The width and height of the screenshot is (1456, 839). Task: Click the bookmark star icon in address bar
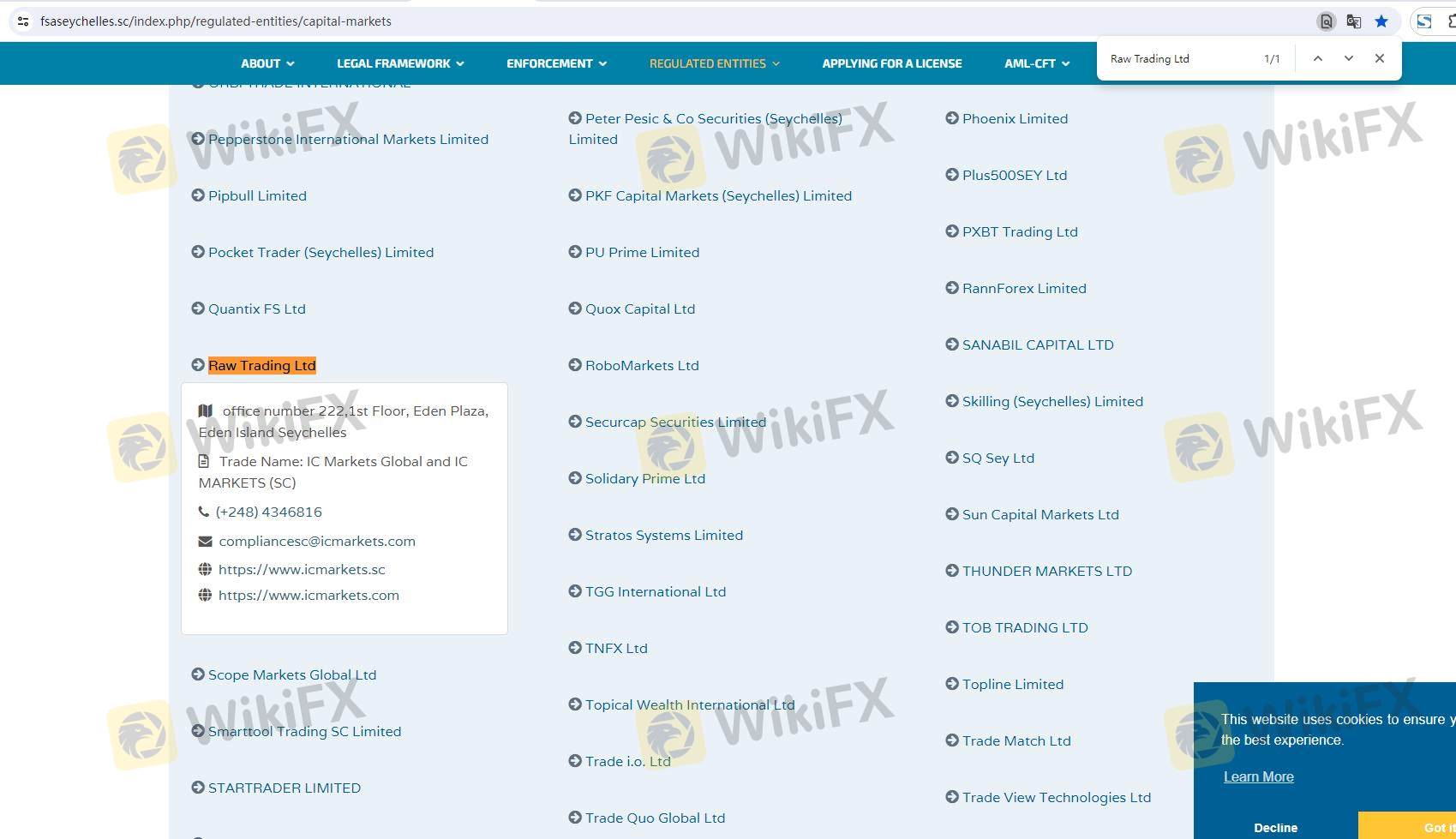coord(1381,21)
